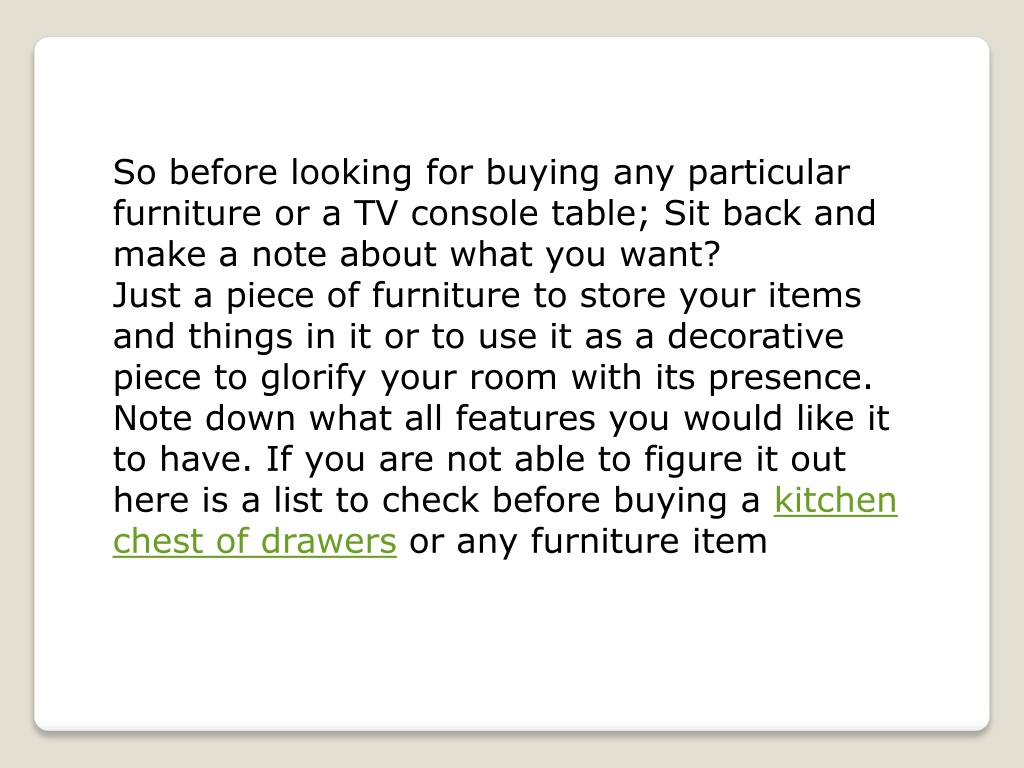This screenshot has width=1024, height=768.
Task: Place cursor on 'So before looking' opening line
Action: pos(263,173)
